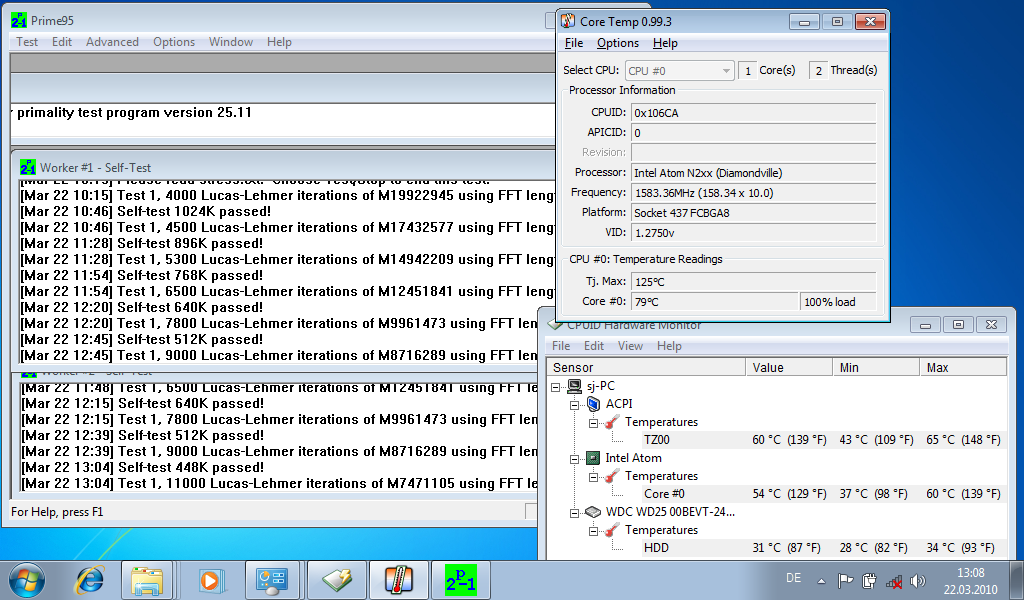Show hidden tray icons arrow
This screenshot has width=1024, height=600.
point(822,581)
